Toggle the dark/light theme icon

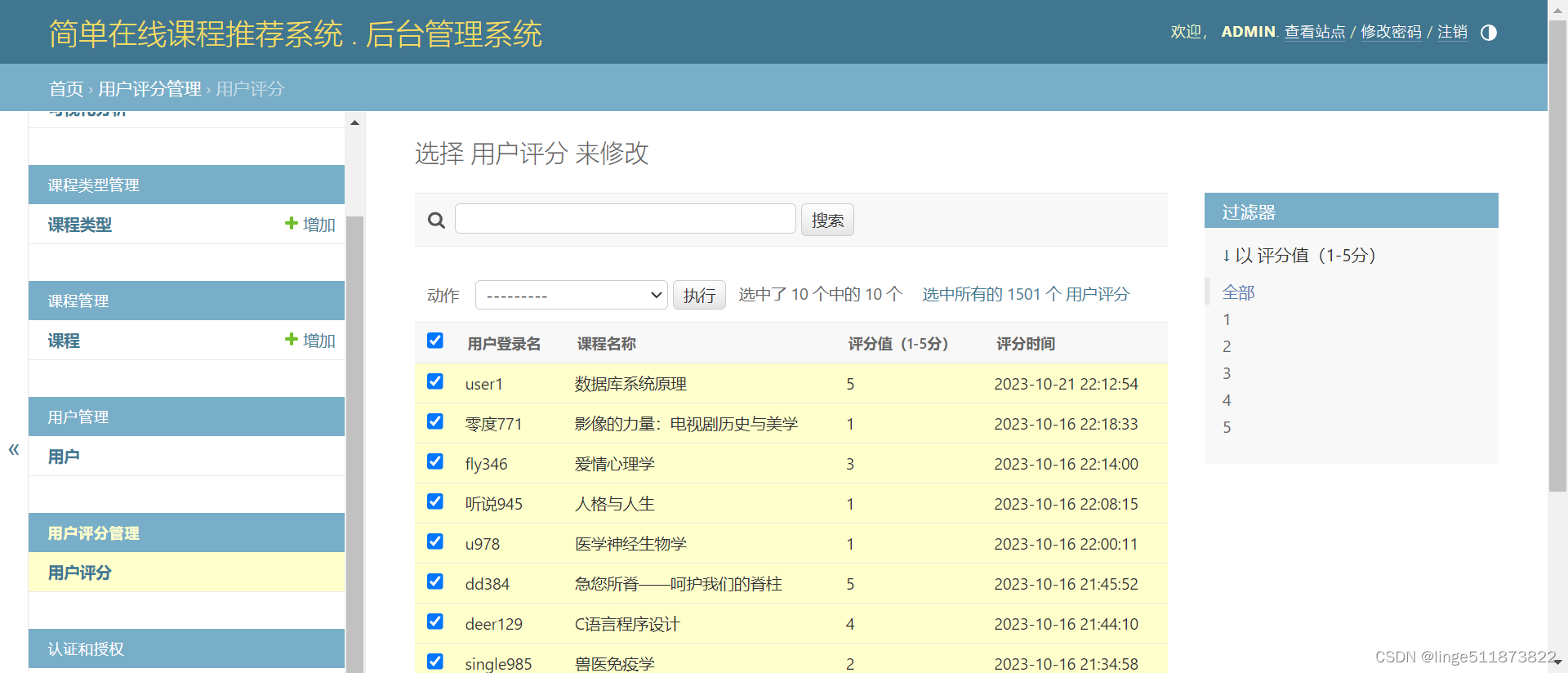click(x=1489, y=33)
